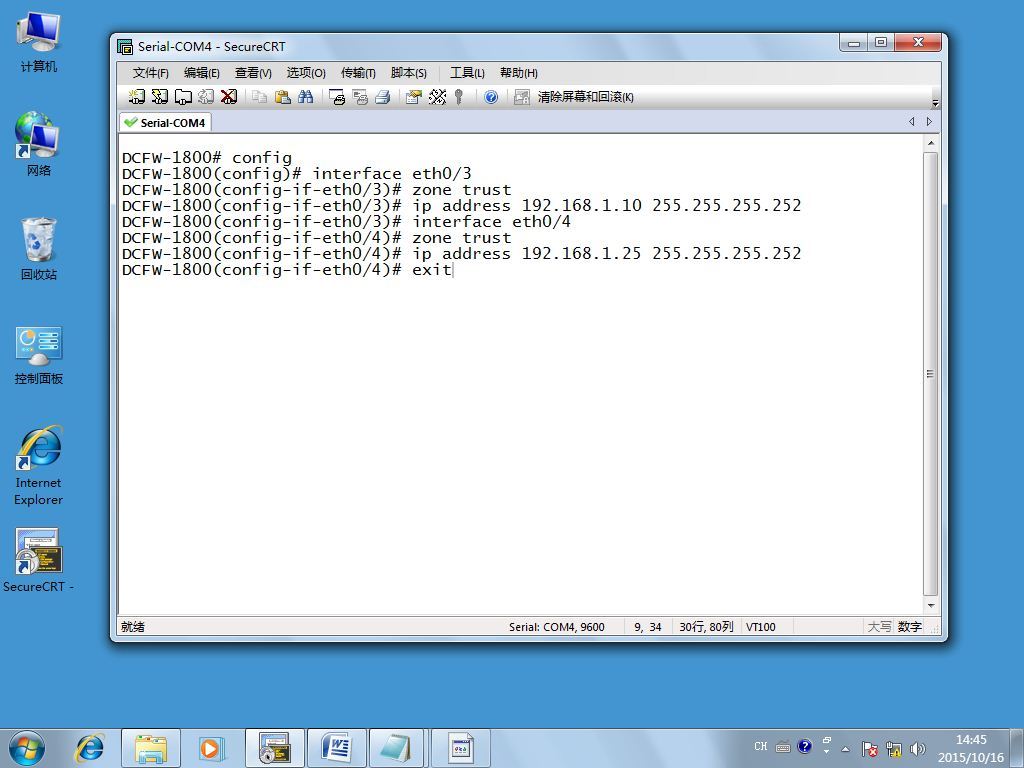Click the '30行, 80列' status bar entry

706,627
